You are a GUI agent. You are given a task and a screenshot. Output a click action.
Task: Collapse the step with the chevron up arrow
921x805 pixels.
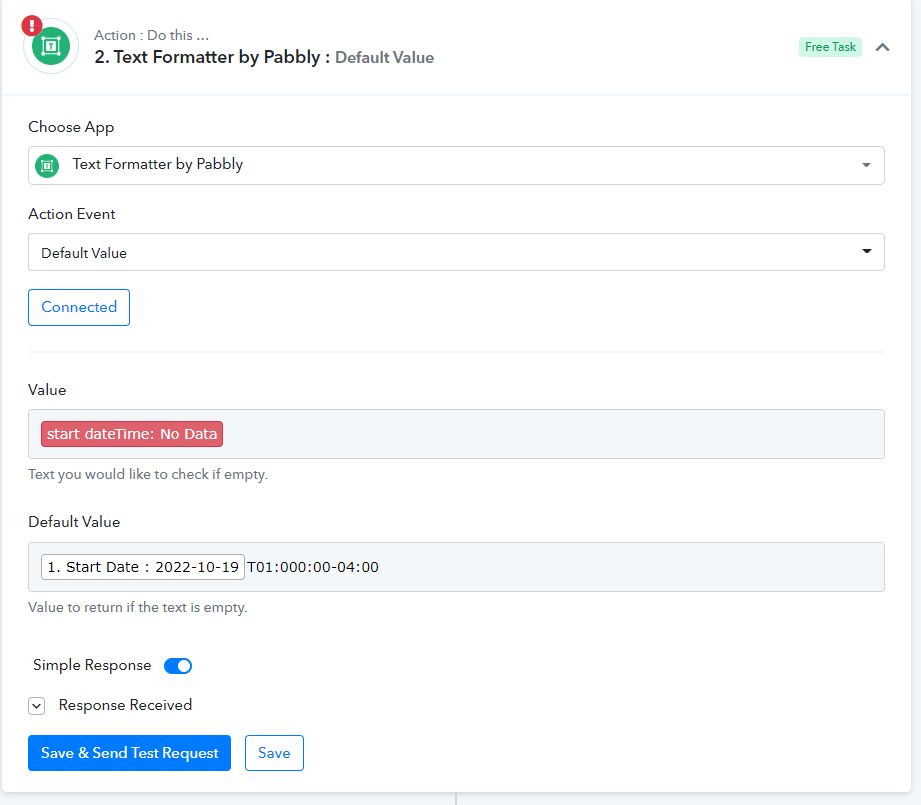pyautogui.click(x=882, y=48)
